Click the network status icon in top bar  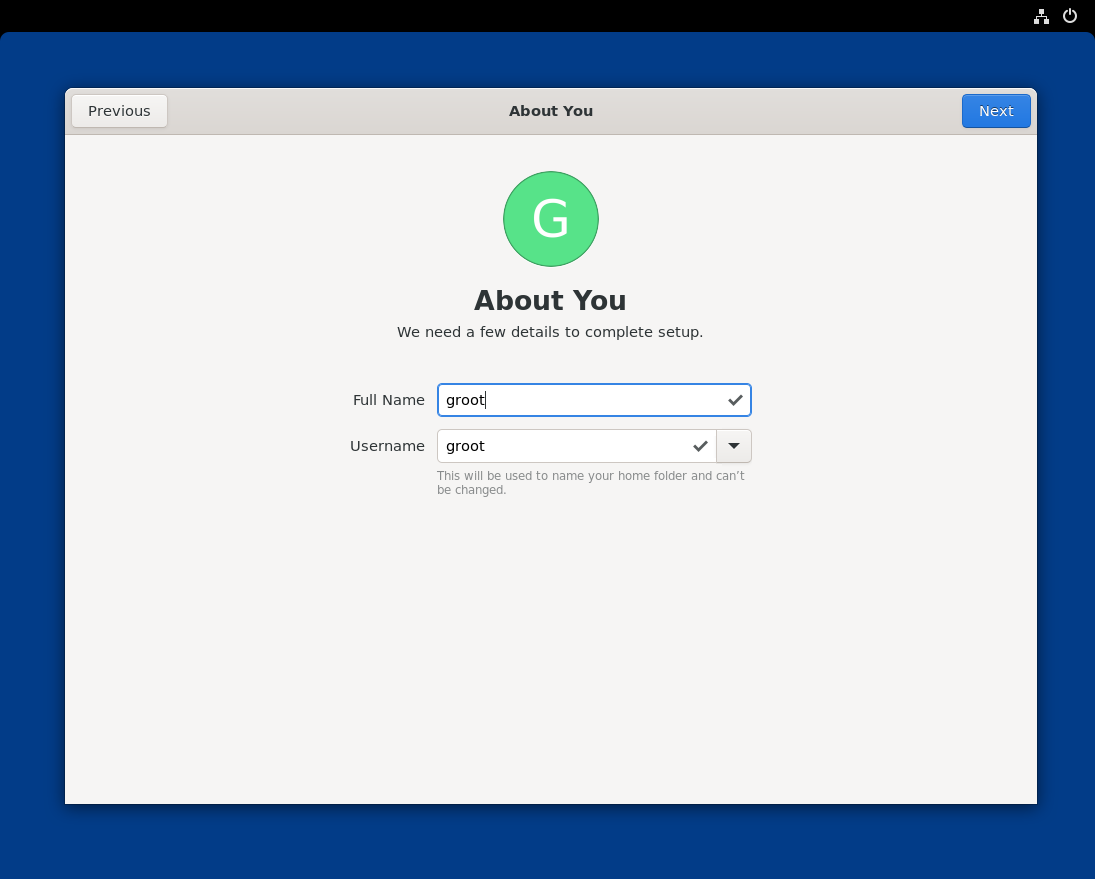coord(1041,16)
